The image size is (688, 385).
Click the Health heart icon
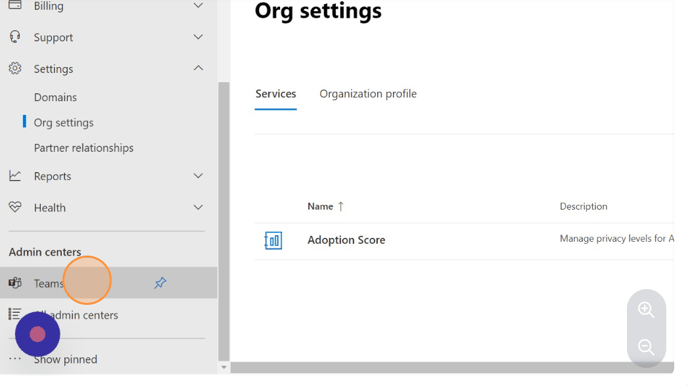pos(15,207)
